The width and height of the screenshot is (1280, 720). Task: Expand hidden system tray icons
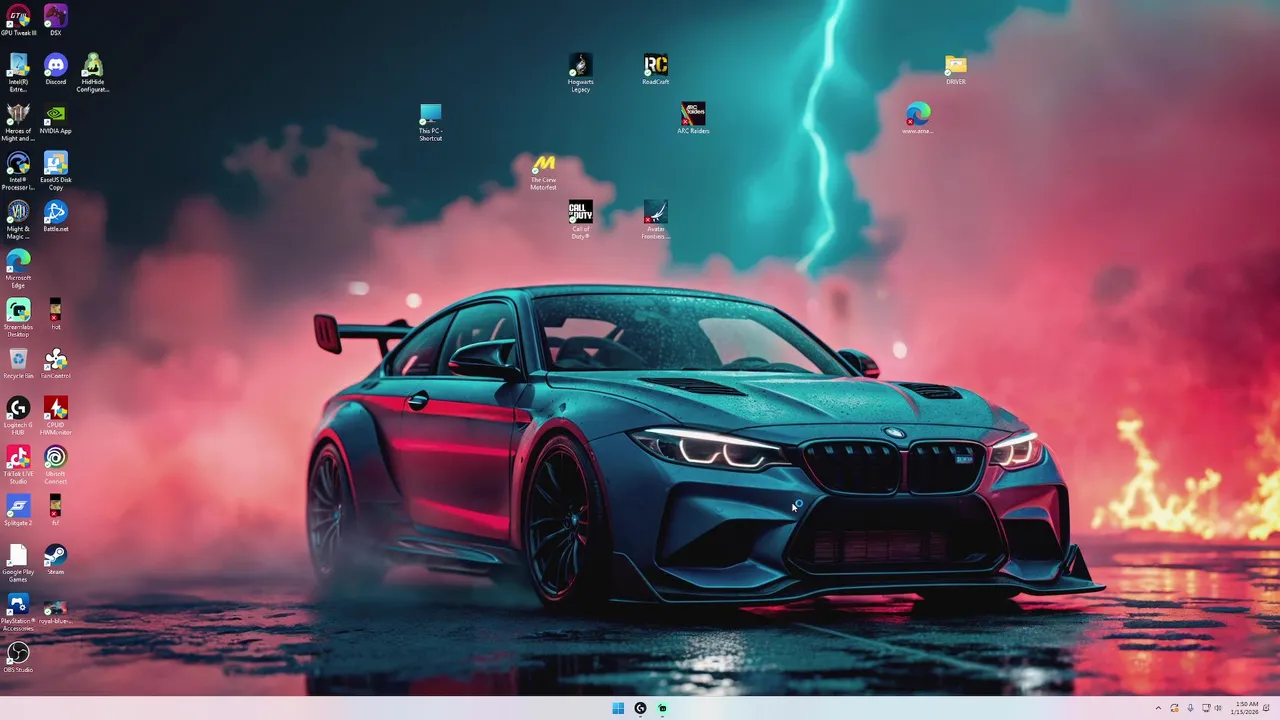(1159, 708)
